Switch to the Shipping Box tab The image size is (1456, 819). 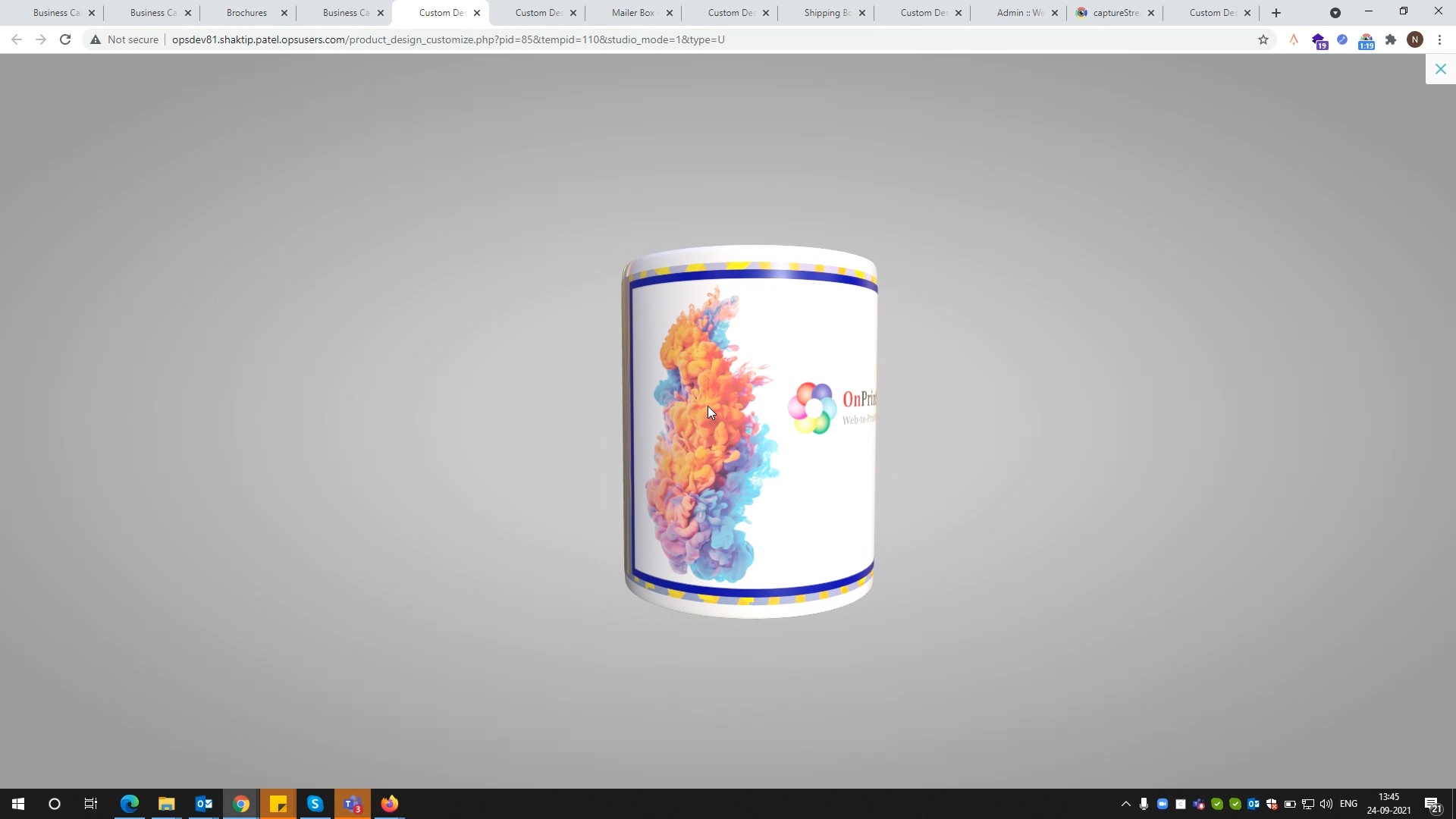827,13
